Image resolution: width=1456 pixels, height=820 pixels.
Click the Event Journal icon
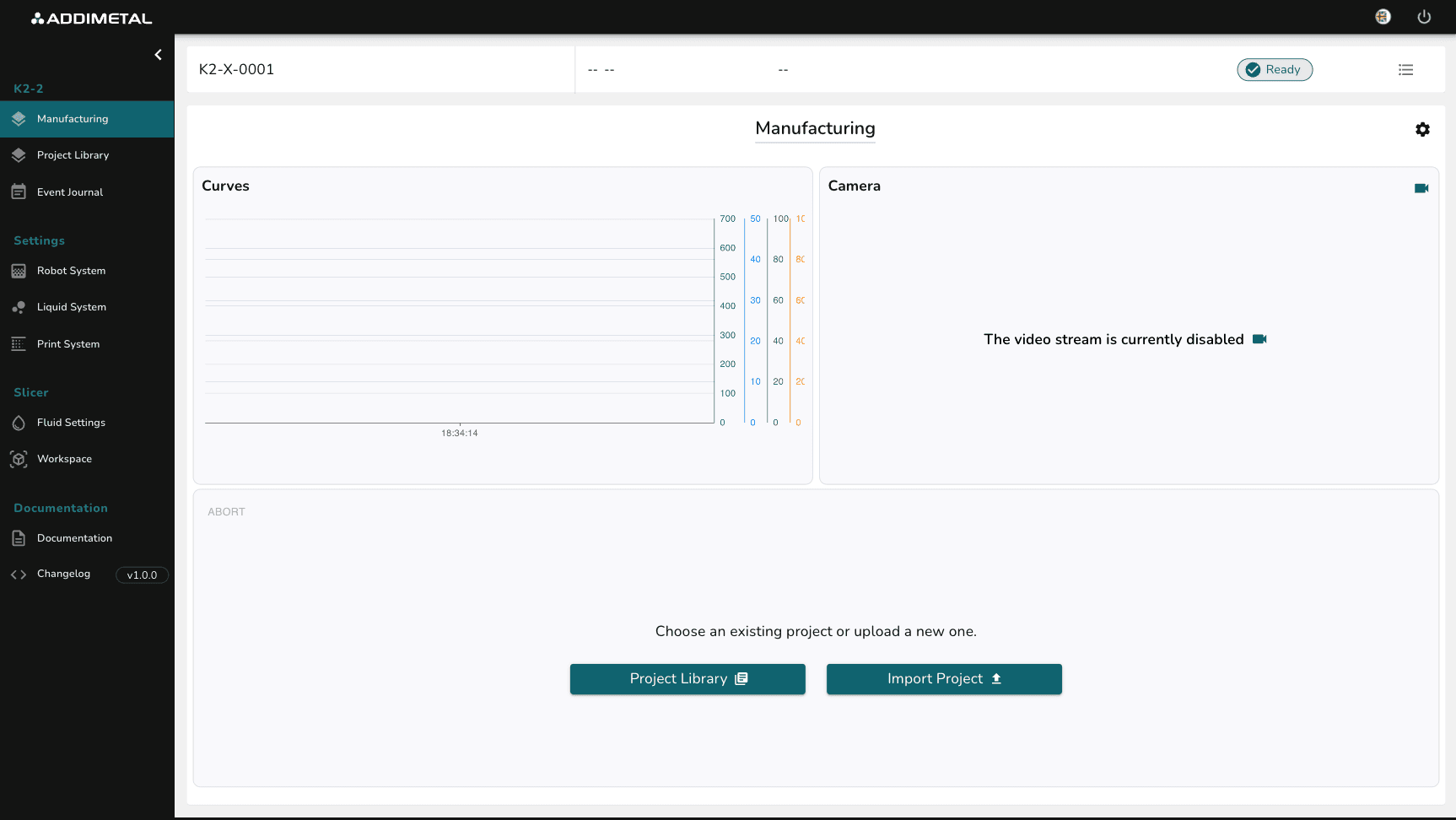pyautogui.click(x=19, y=192)
